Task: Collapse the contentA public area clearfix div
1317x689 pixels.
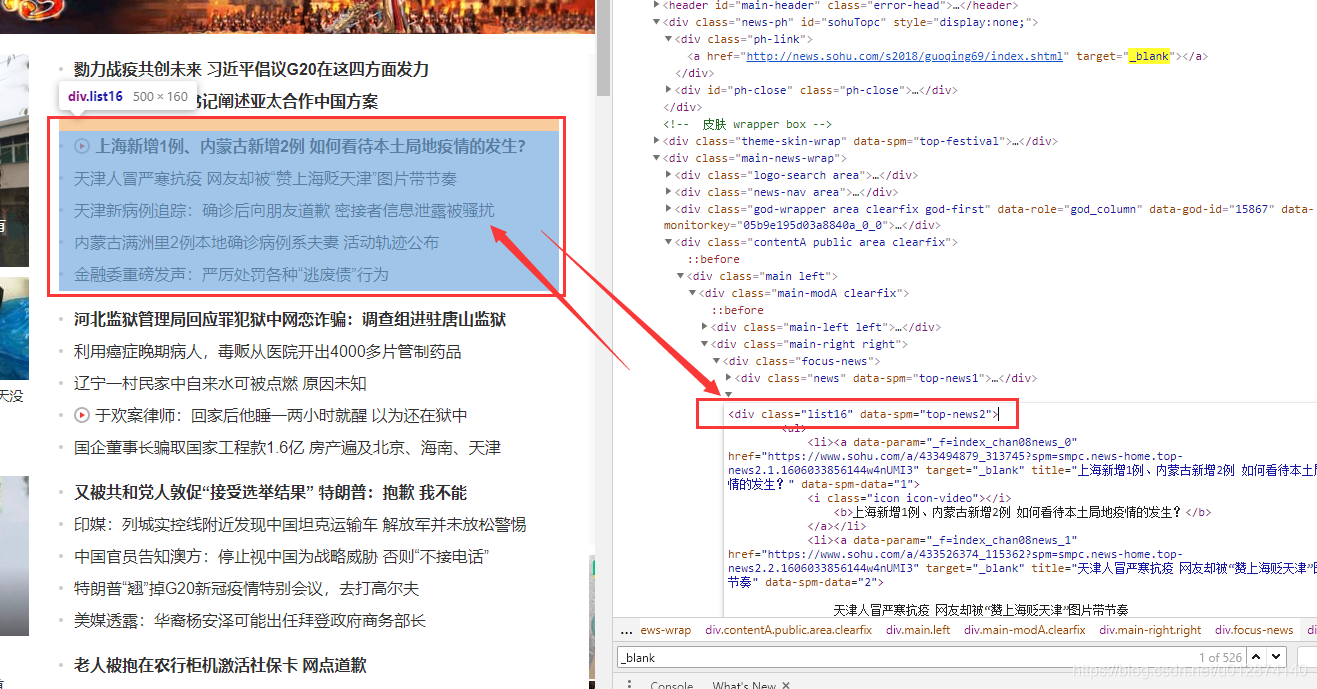Action: pyautogui.click(x=669, y=242)
